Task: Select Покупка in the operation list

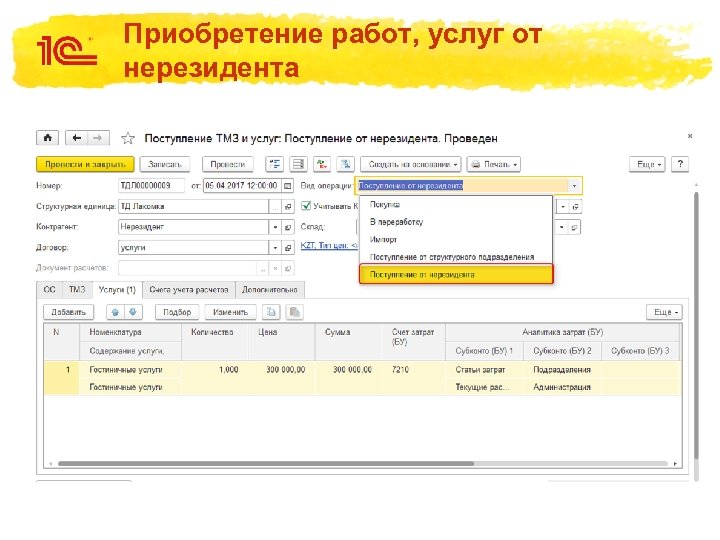Action: click(x=456, y=204)
